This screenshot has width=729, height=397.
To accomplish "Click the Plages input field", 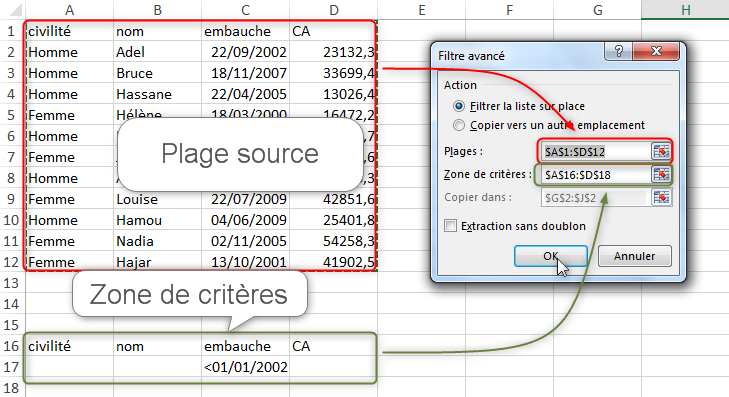I will click(596, 152).
